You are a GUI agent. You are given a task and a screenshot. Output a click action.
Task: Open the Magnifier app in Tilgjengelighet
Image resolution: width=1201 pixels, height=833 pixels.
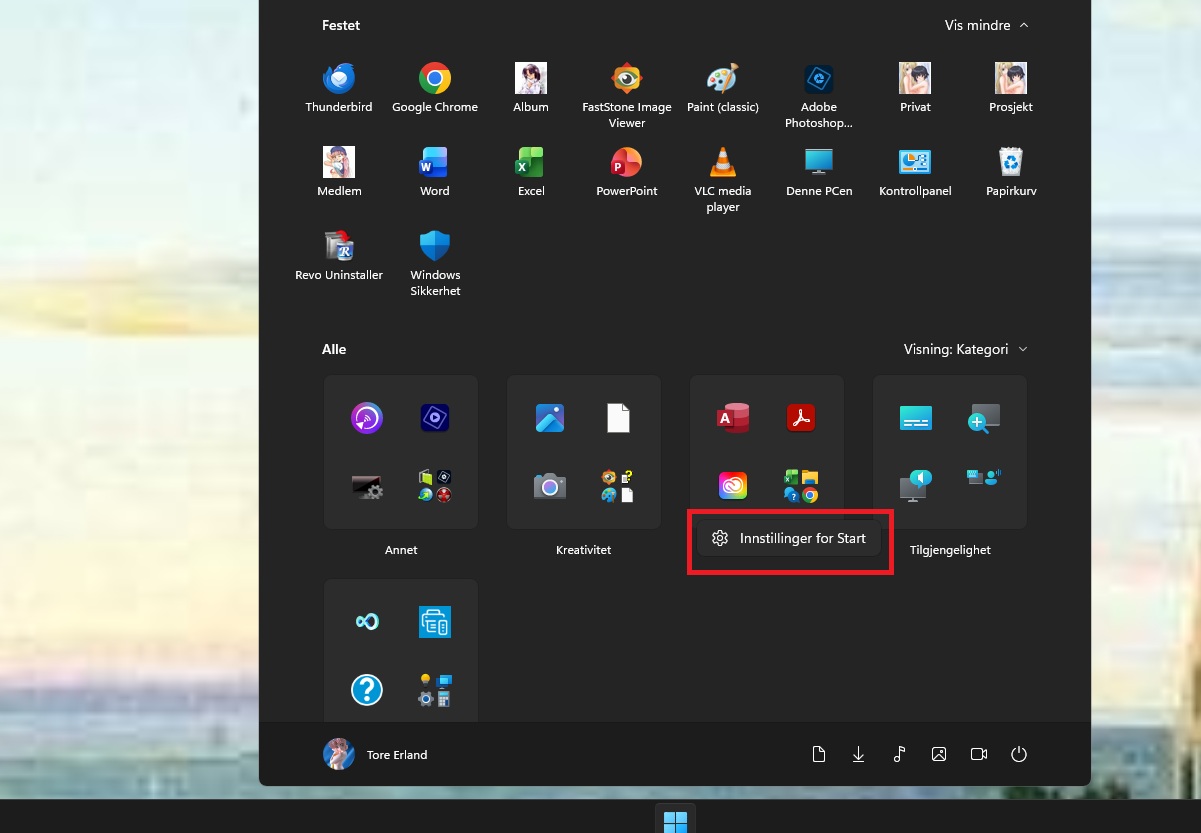coord(984,417)
